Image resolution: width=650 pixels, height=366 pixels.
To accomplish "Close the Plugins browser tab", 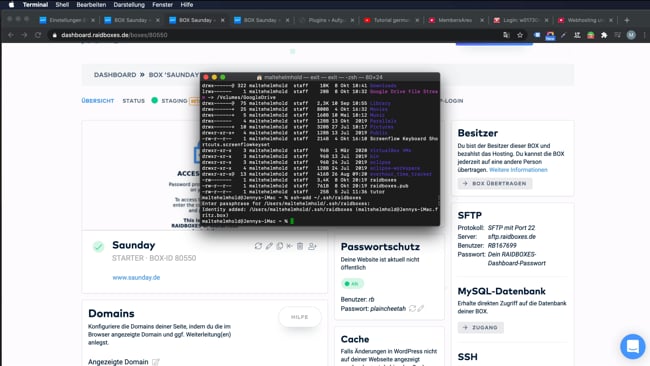I will 352,20.
